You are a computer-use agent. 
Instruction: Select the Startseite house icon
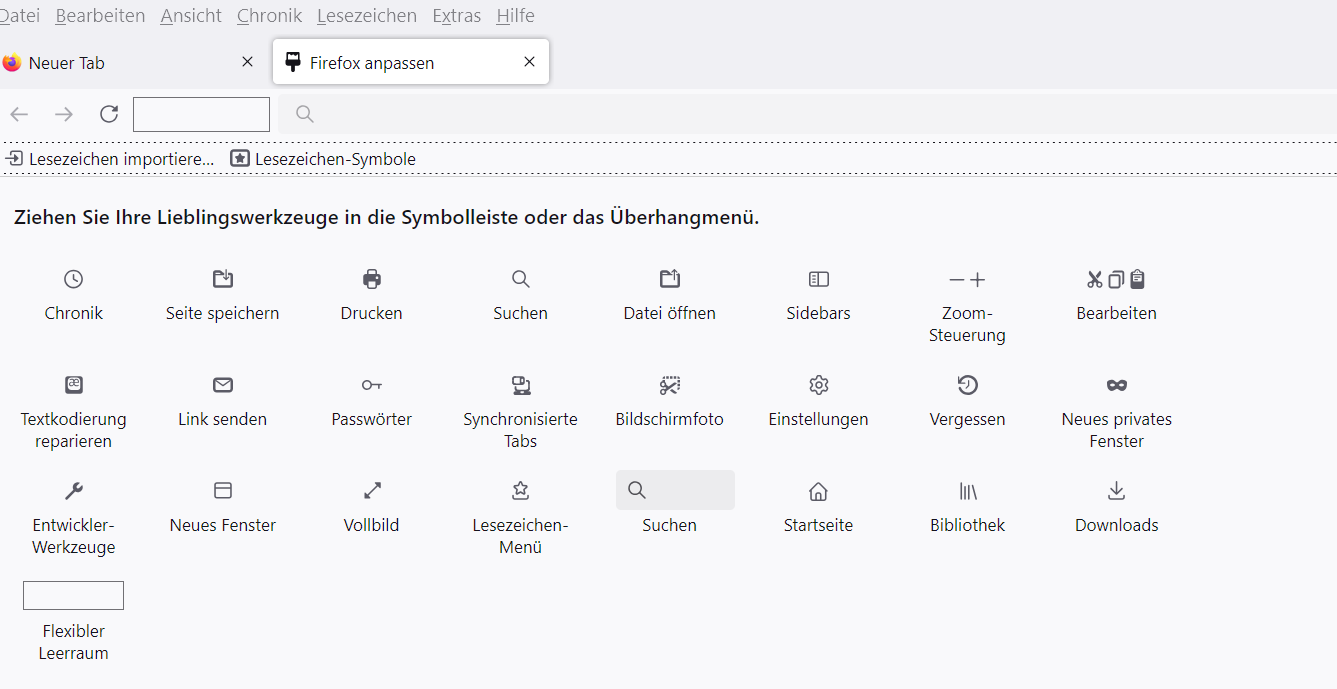pyautogui.click(x=819, y=491)
